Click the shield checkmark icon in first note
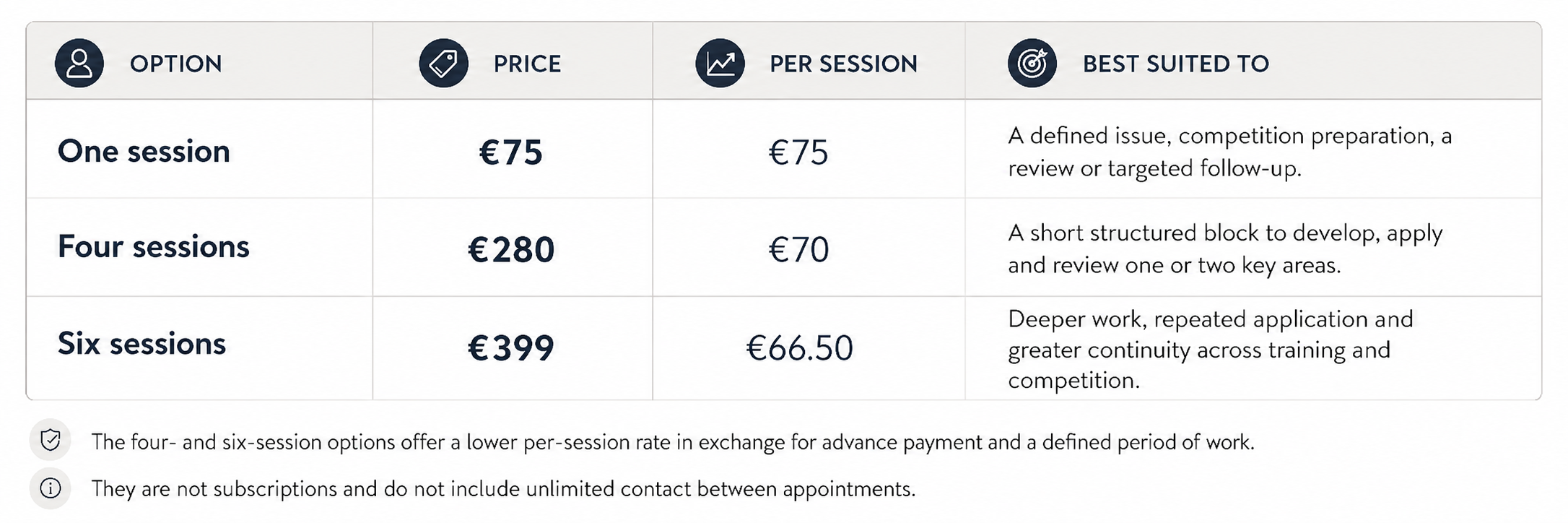The height and width of the screenshot is (523, 1568). click(51, 440)
